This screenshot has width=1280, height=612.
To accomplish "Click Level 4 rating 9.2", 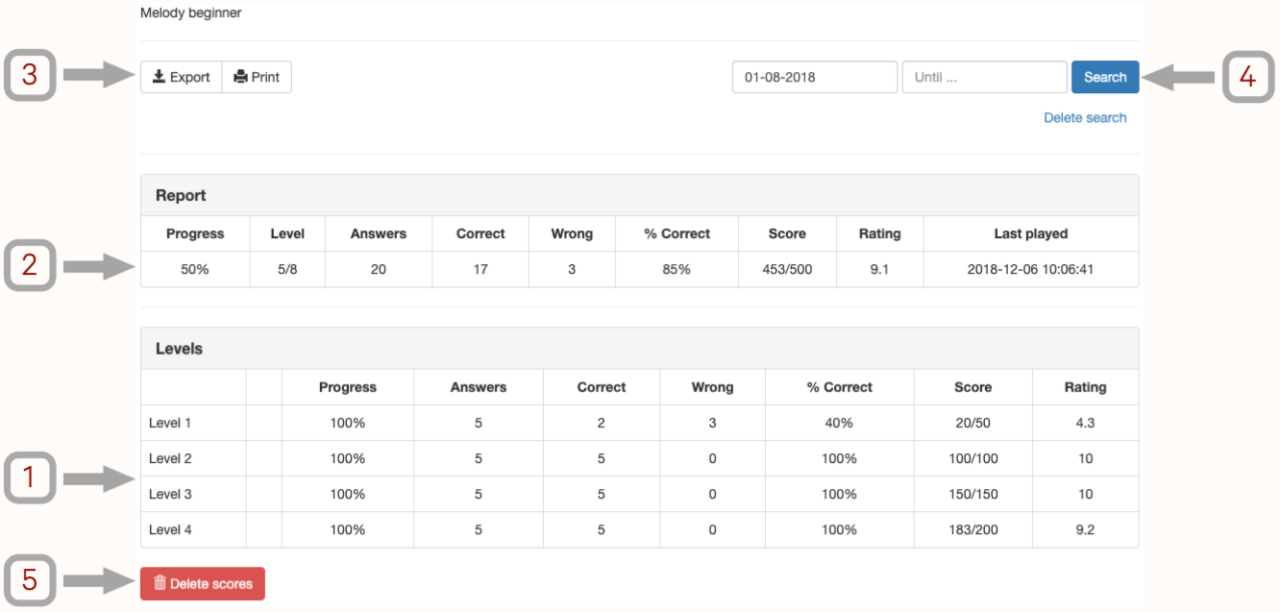I will click(x=1085, y=530).
